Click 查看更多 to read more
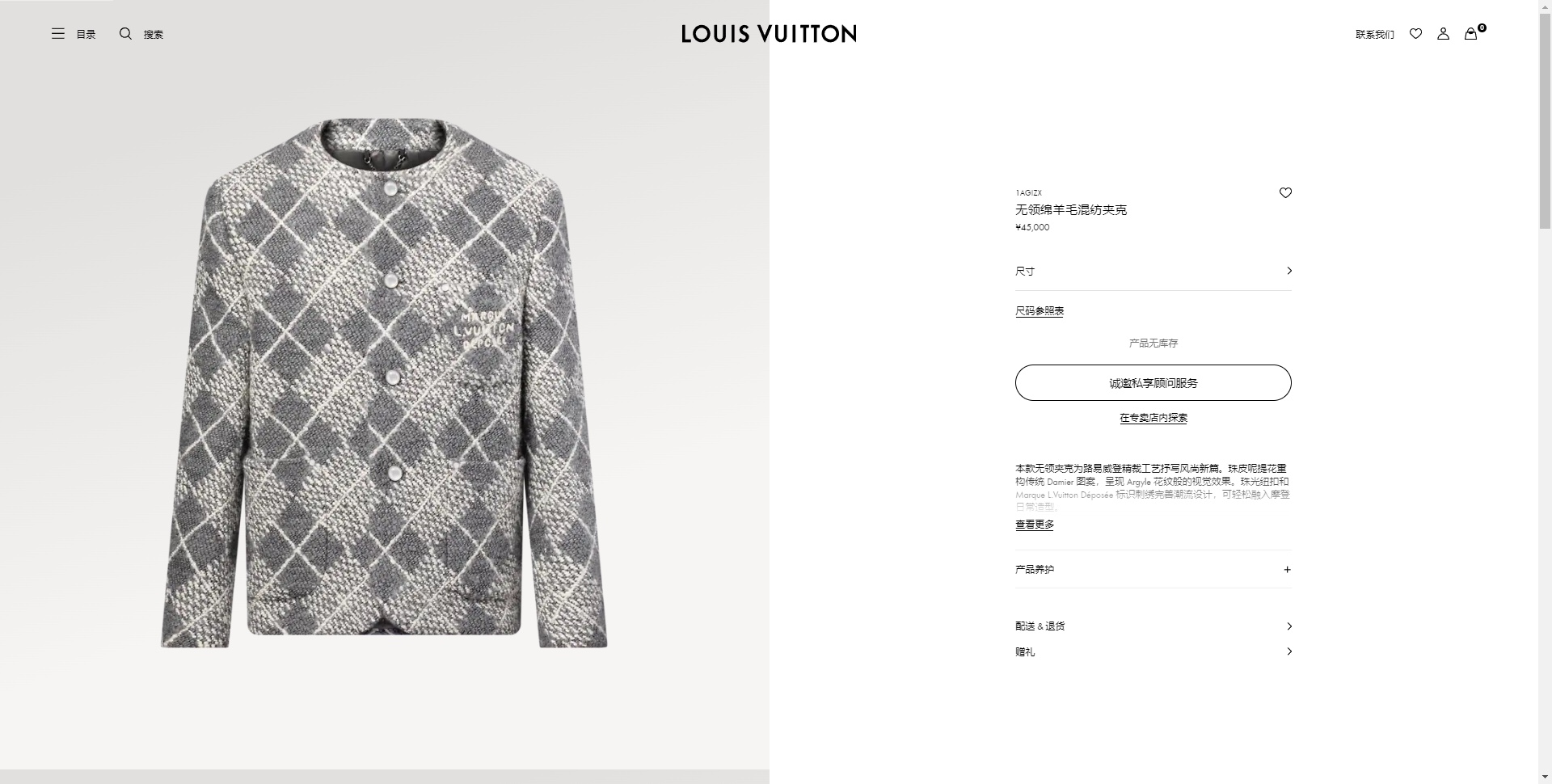The image size is (1552, 784). (x=1035, y=525)
